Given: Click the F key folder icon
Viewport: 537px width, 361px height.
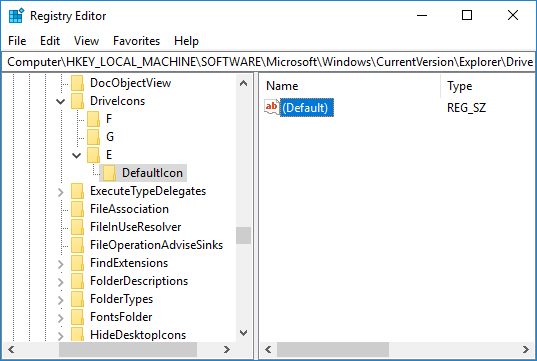Looking at the screenshot, I should [x=93, y=119].
